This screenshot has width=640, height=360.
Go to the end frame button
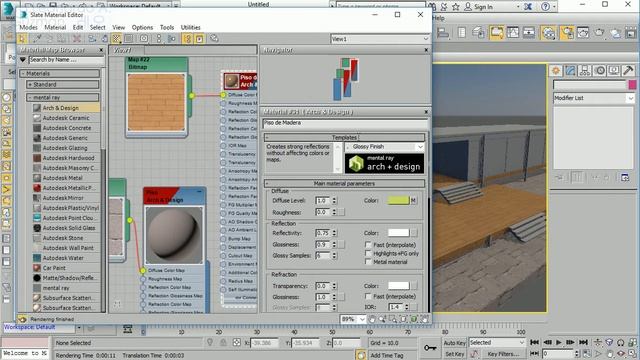point(584,342)
